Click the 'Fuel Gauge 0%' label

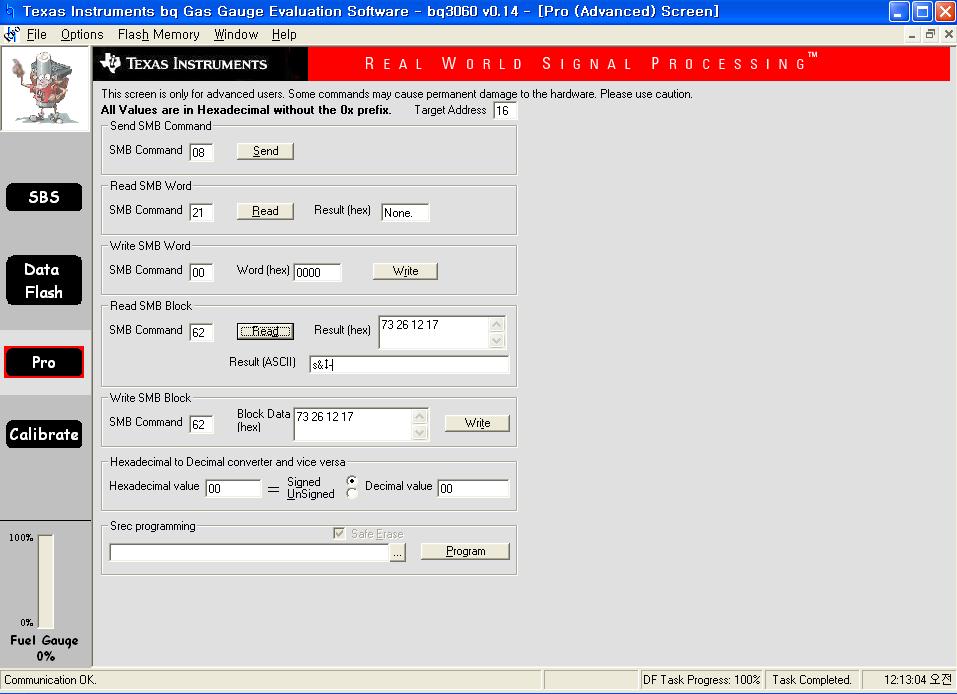click(45, 648)
